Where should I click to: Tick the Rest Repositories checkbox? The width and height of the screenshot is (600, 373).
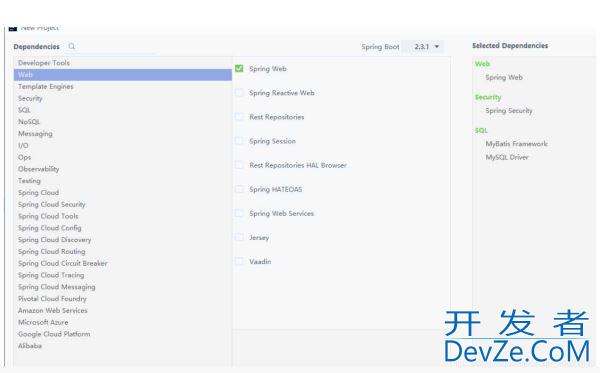(239, 117)
